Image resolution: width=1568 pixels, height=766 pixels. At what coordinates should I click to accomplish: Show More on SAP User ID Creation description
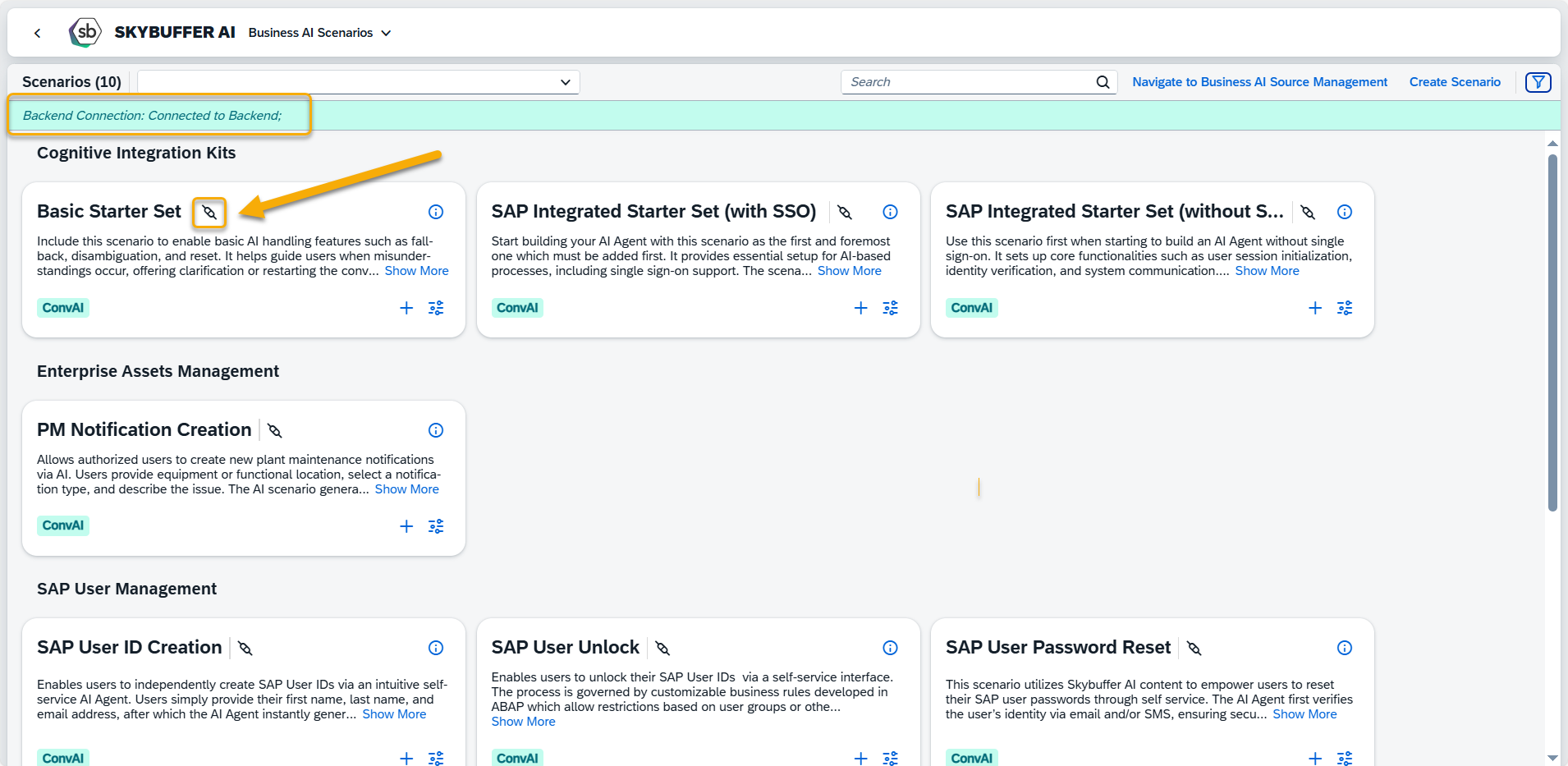point(394,714)
